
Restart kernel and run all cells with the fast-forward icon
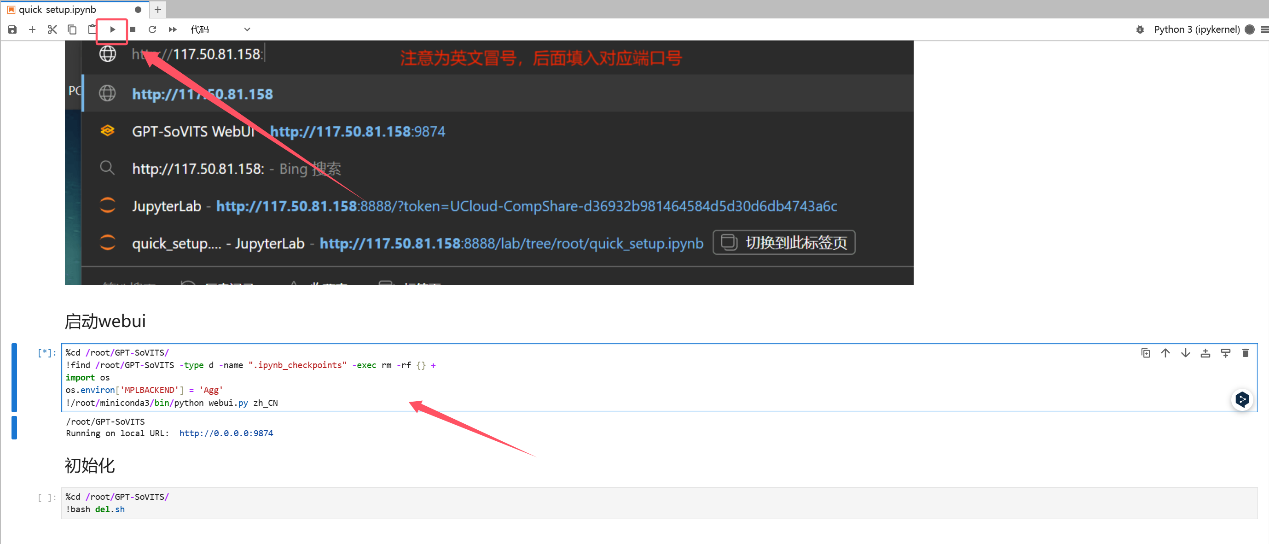[173, 30]
